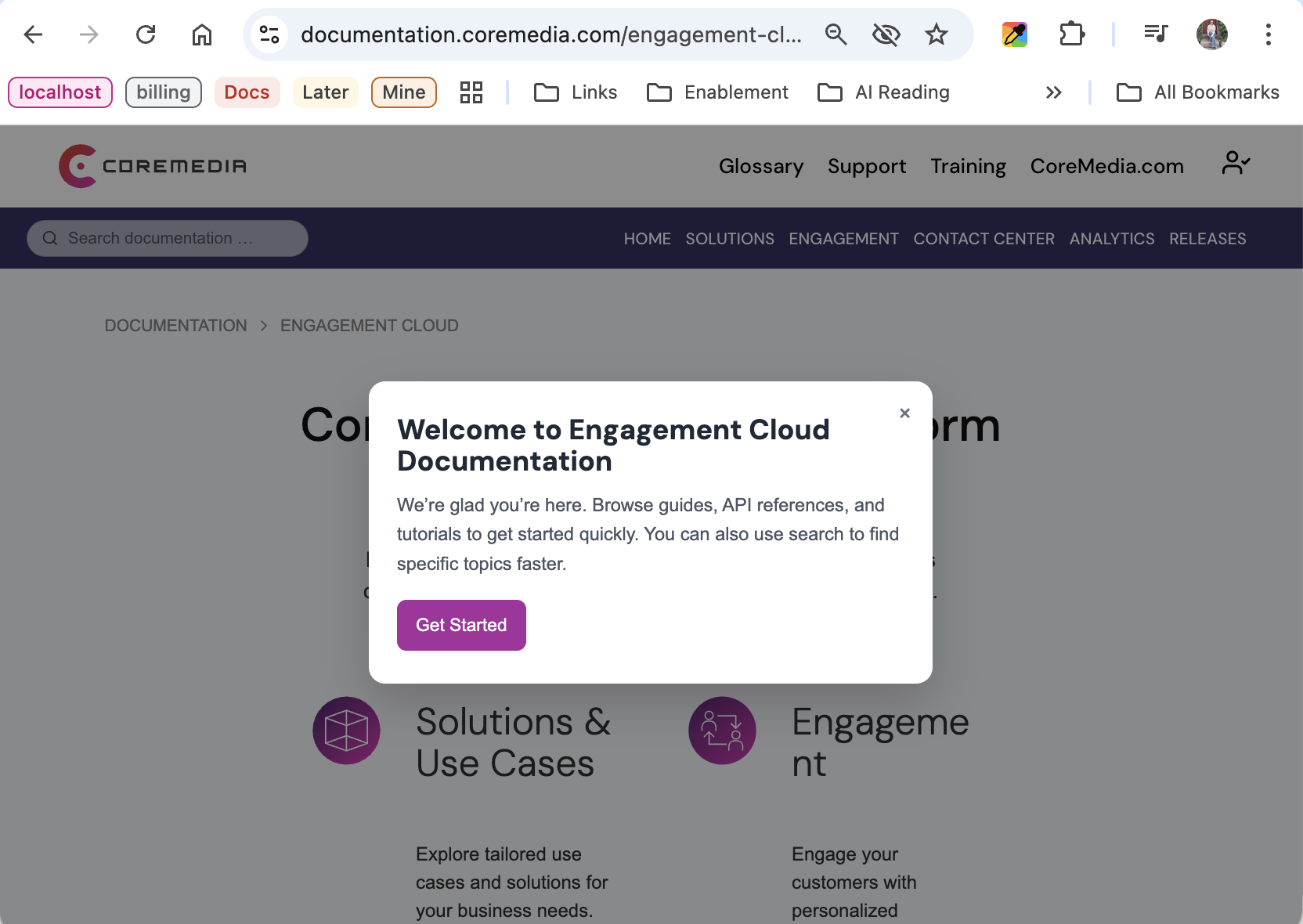The image size is (1303, 924).
Task: Visit CoreMedia.com link
Action: [1107, 166]
